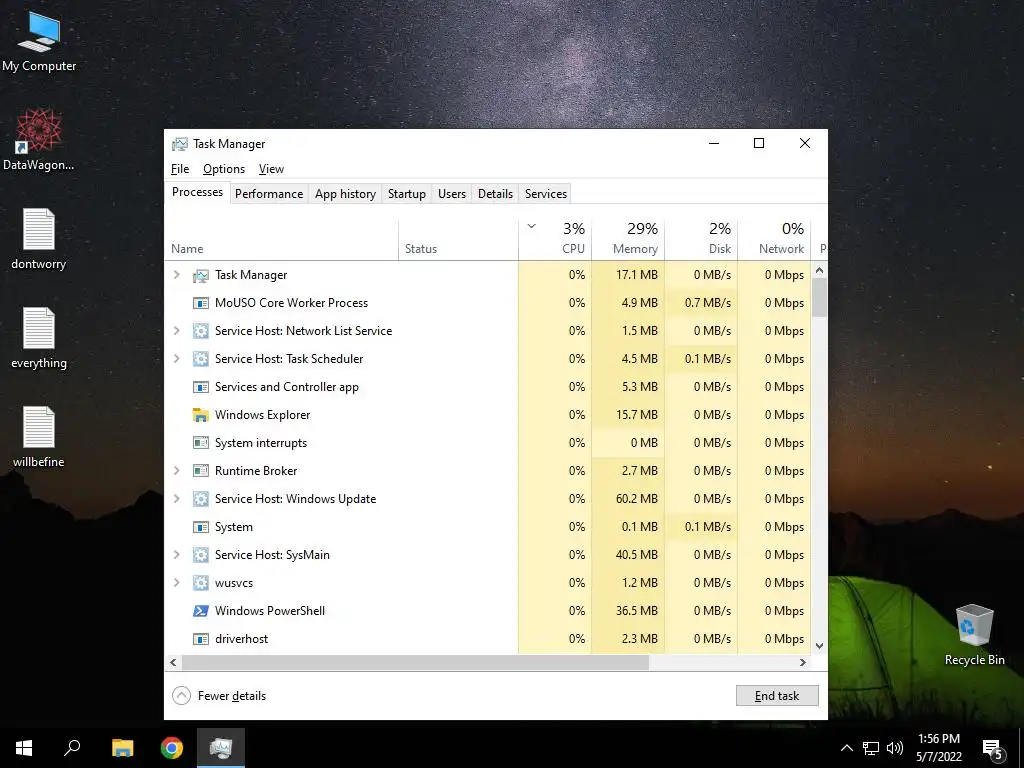
Task: Sort processes by Name column
Action: pyautogui.click(x=281, y=240)
